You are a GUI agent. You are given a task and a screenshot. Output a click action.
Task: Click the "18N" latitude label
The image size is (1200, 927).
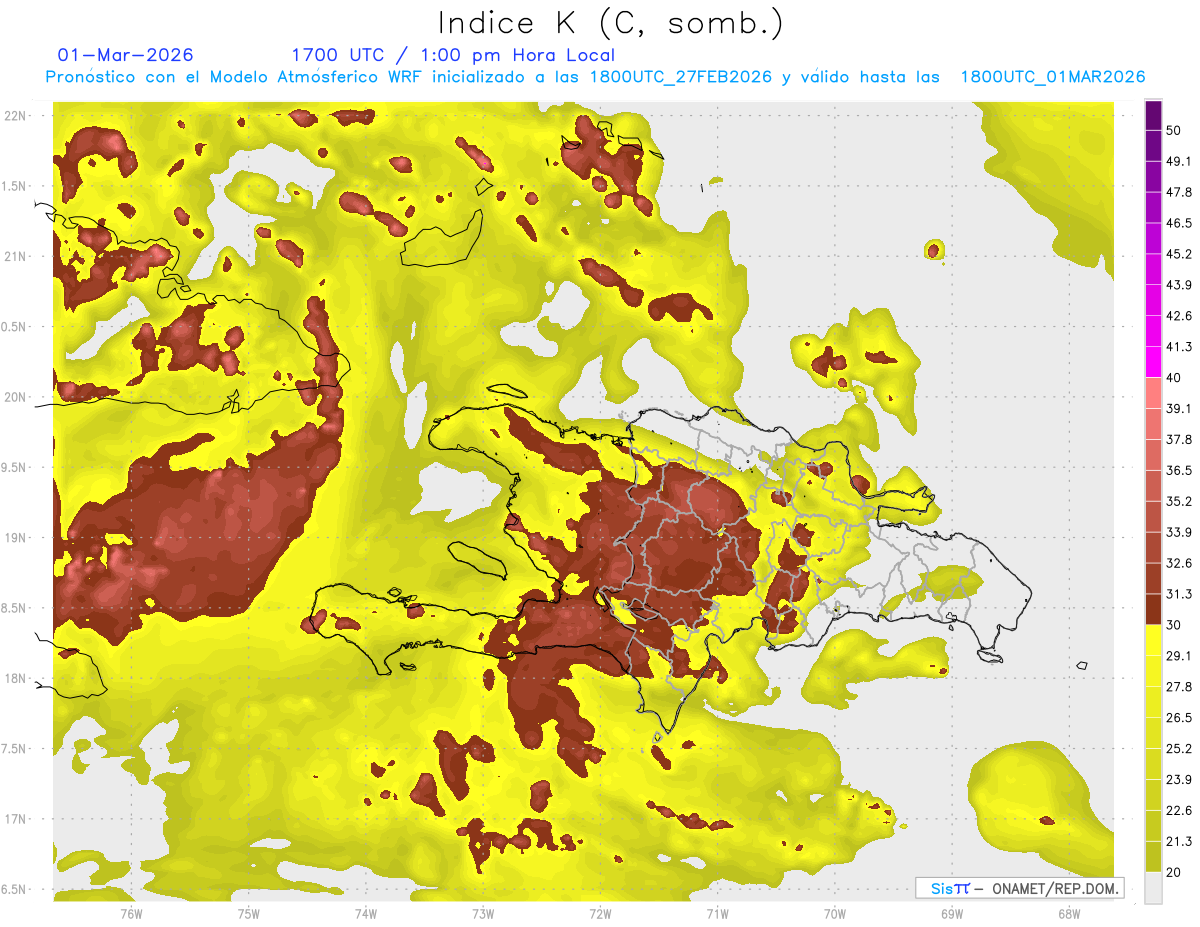[16, 679]
